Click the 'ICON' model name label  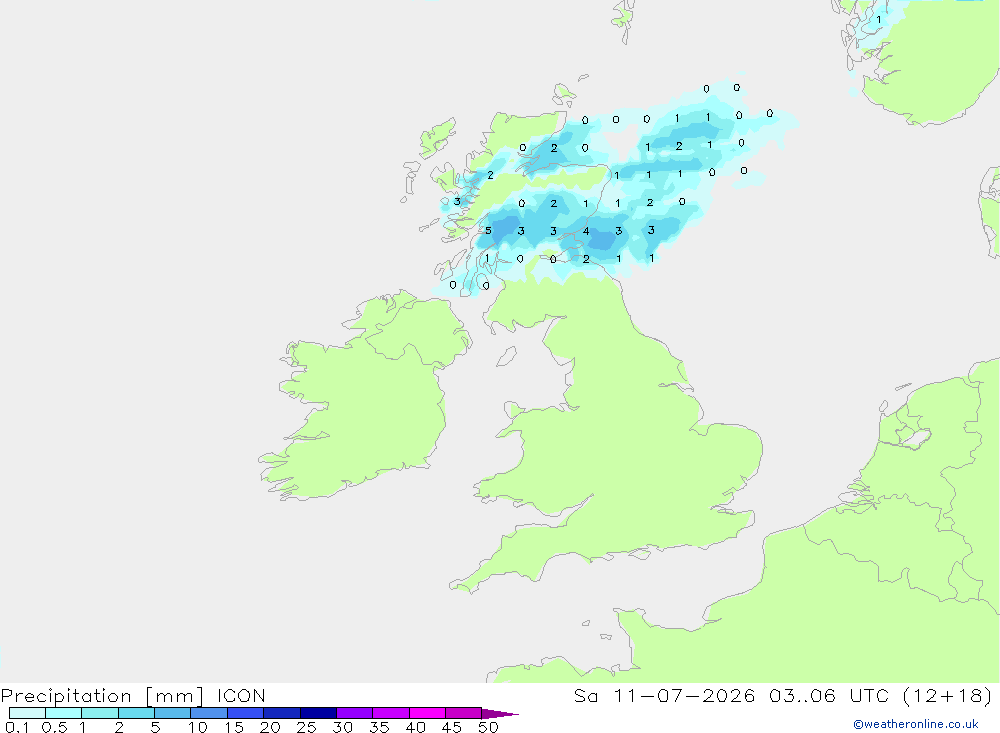click(241, 695)
